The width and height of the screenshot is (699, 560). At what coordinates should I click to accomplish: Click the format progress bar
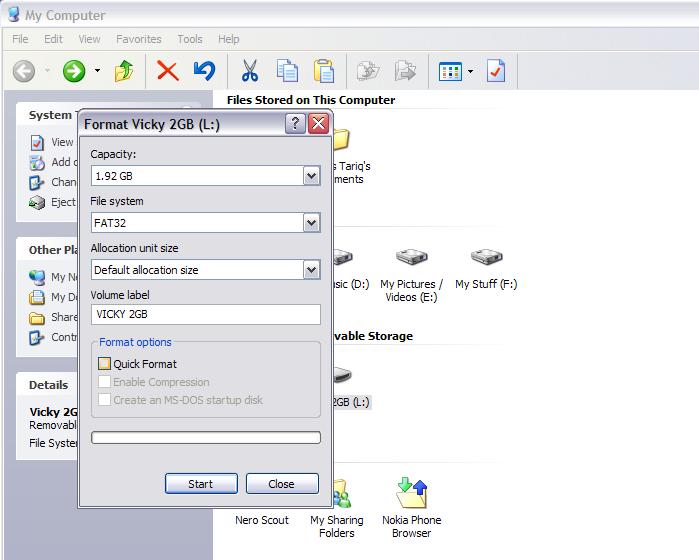[206, 437]
